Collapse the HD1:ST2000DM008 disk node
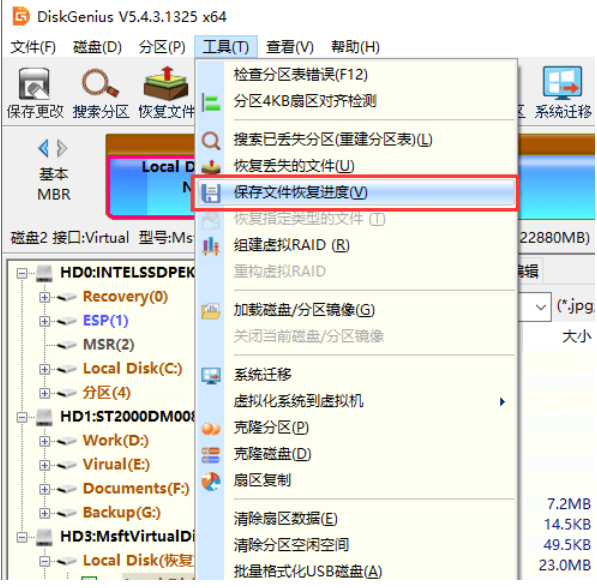Viewport: 597px width, 588px height. [22, 417]
